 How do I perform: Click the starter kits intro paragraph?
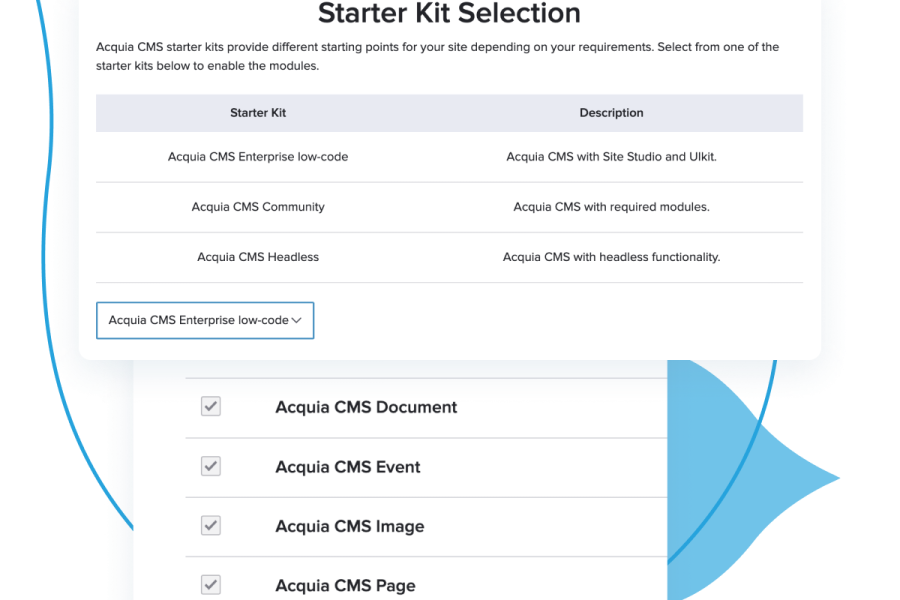pyautogui.click(x=438, y=56)
